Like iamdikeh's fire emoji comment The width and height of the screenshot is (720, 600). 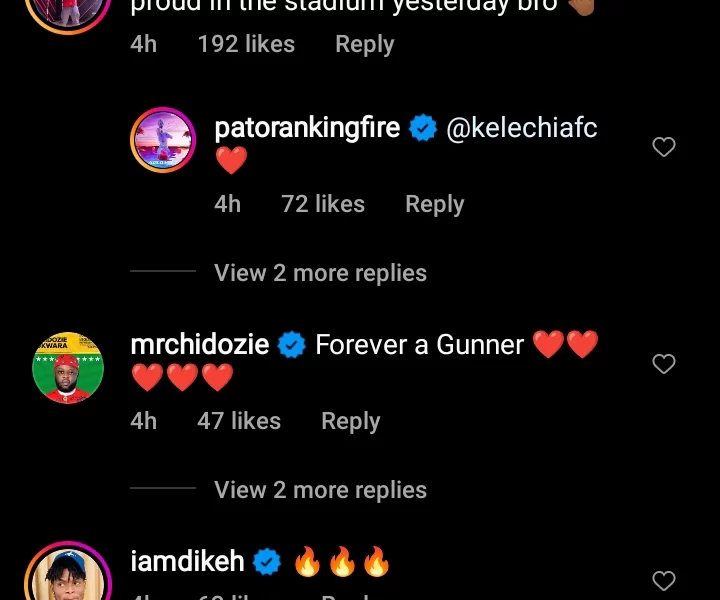(x=664, y=581)
